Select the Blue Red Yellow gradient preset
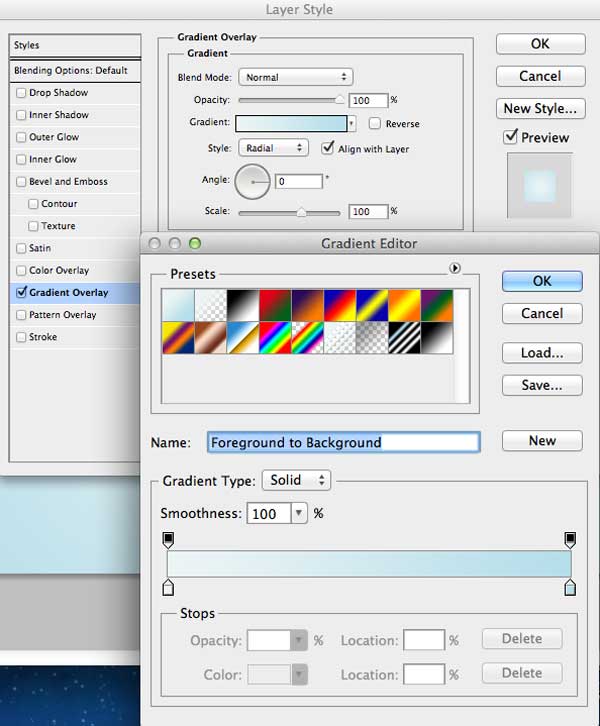 pos(340,305)
